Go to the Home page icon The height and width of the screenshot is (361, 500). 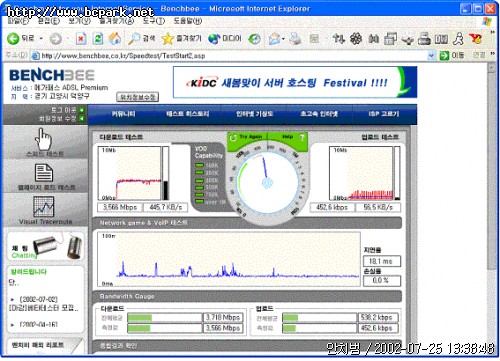(115, 39)
